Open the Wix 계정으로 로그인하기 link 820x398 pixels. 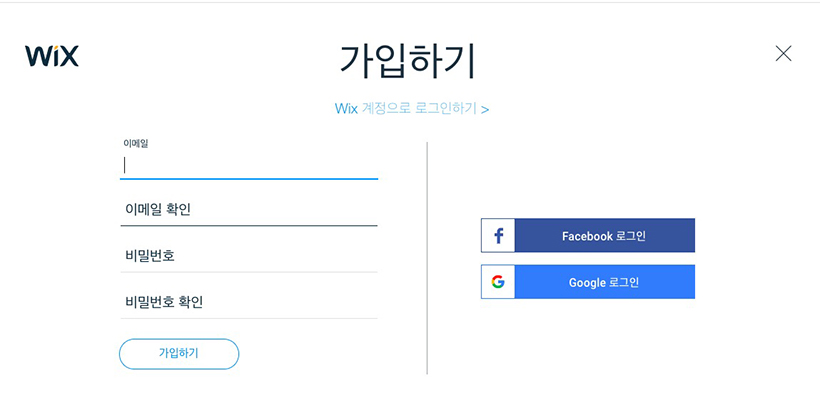click(412, 109)
